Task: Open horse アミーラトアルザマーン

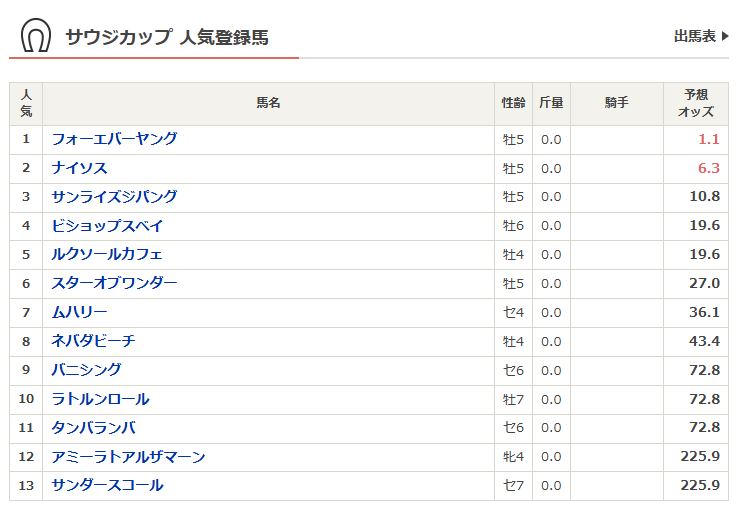Action: click(x=128, y=457)
